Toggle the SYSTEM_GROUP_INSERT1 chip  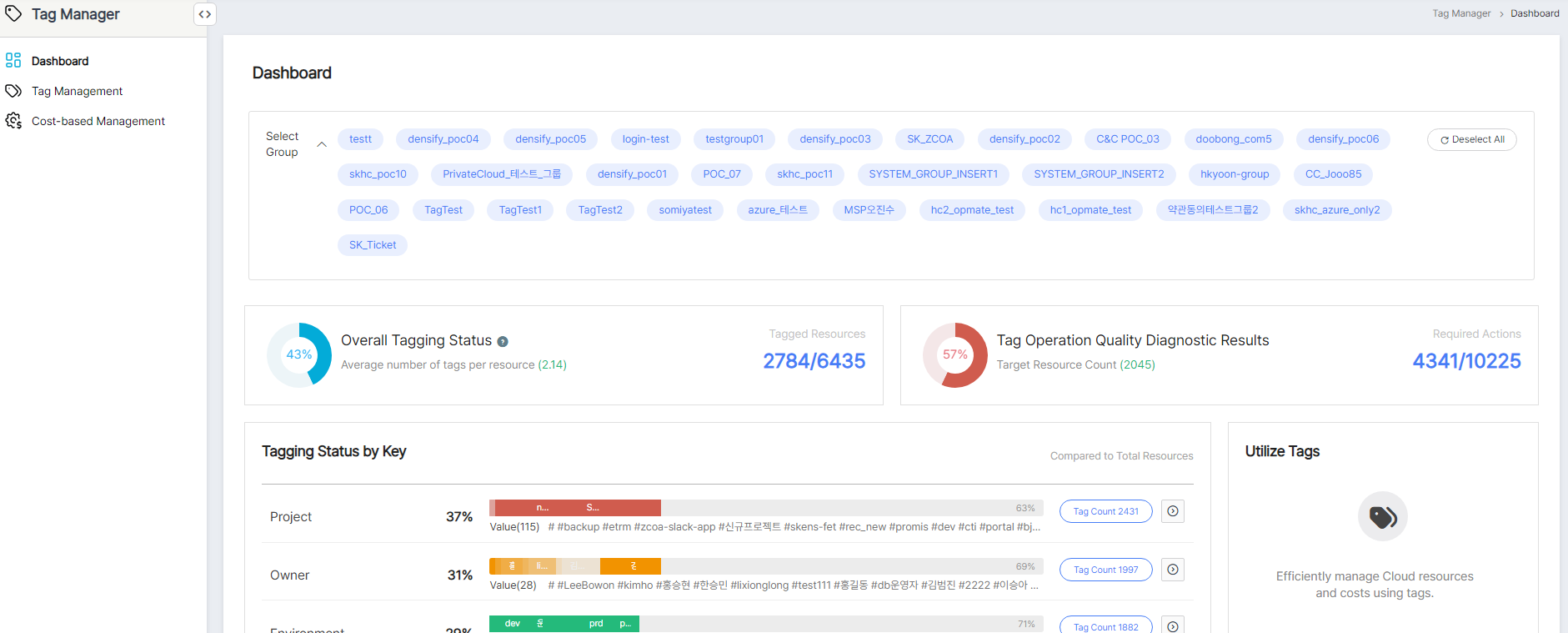[934, 174]
